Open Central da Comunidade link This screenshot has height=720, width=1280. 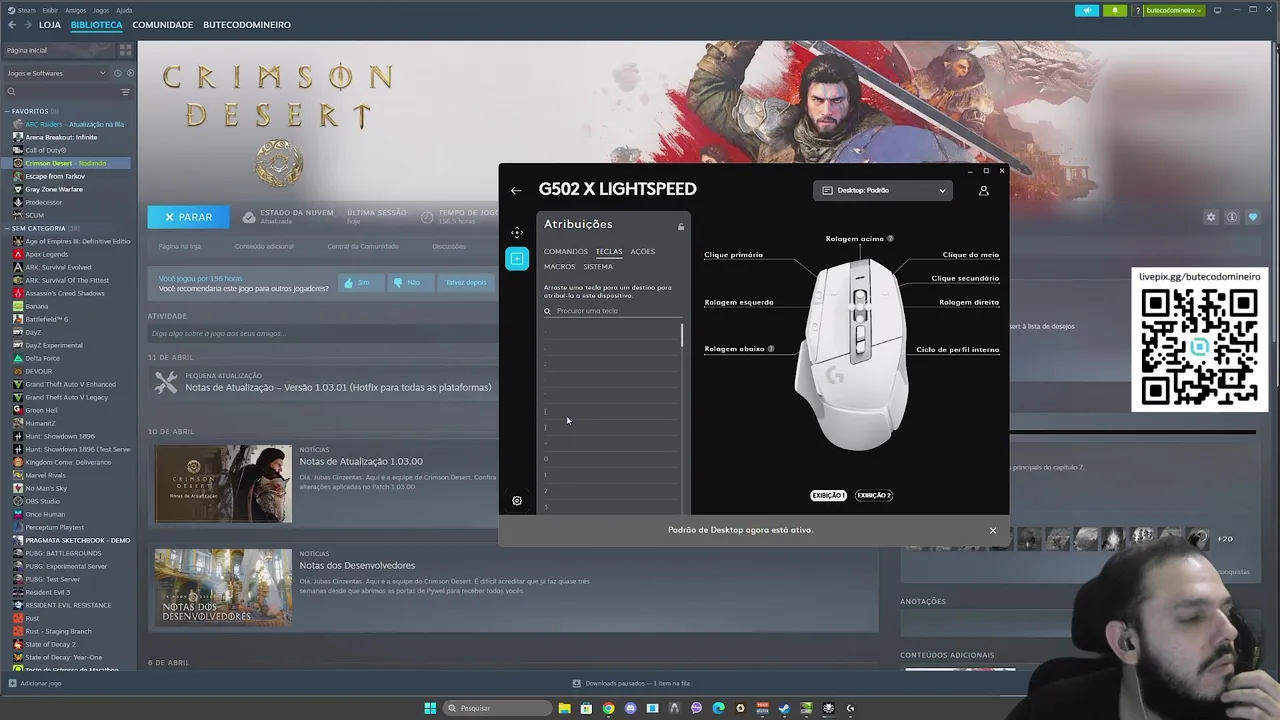pos(363,246)
